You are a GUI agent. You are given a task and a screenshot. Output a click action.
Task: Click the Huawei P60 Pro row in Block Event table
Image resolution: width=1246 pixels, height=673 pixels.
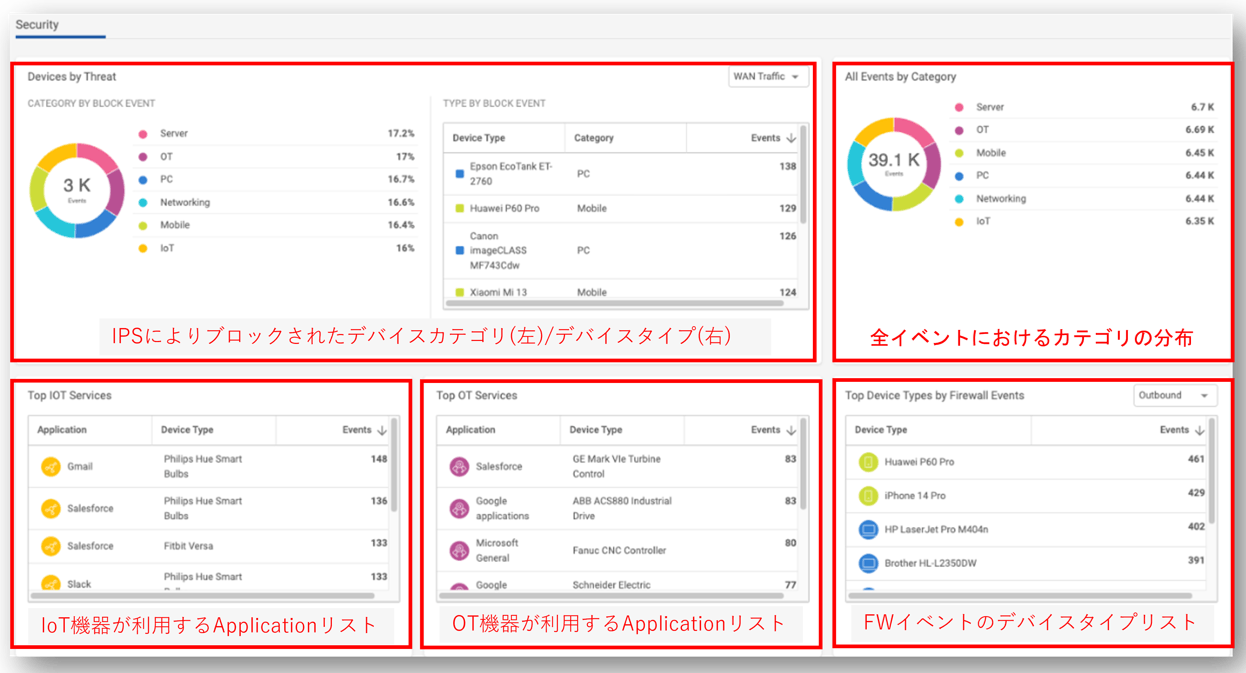pos(622,209)
